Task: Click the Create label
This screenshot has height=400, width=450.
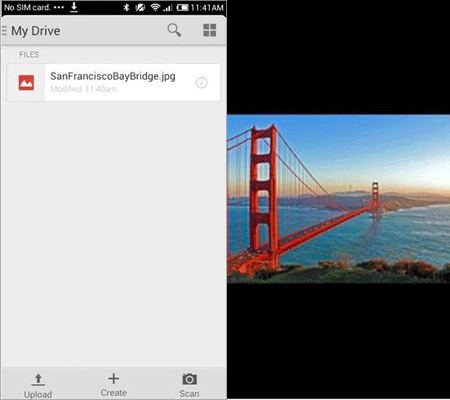Action: (114, 393)
